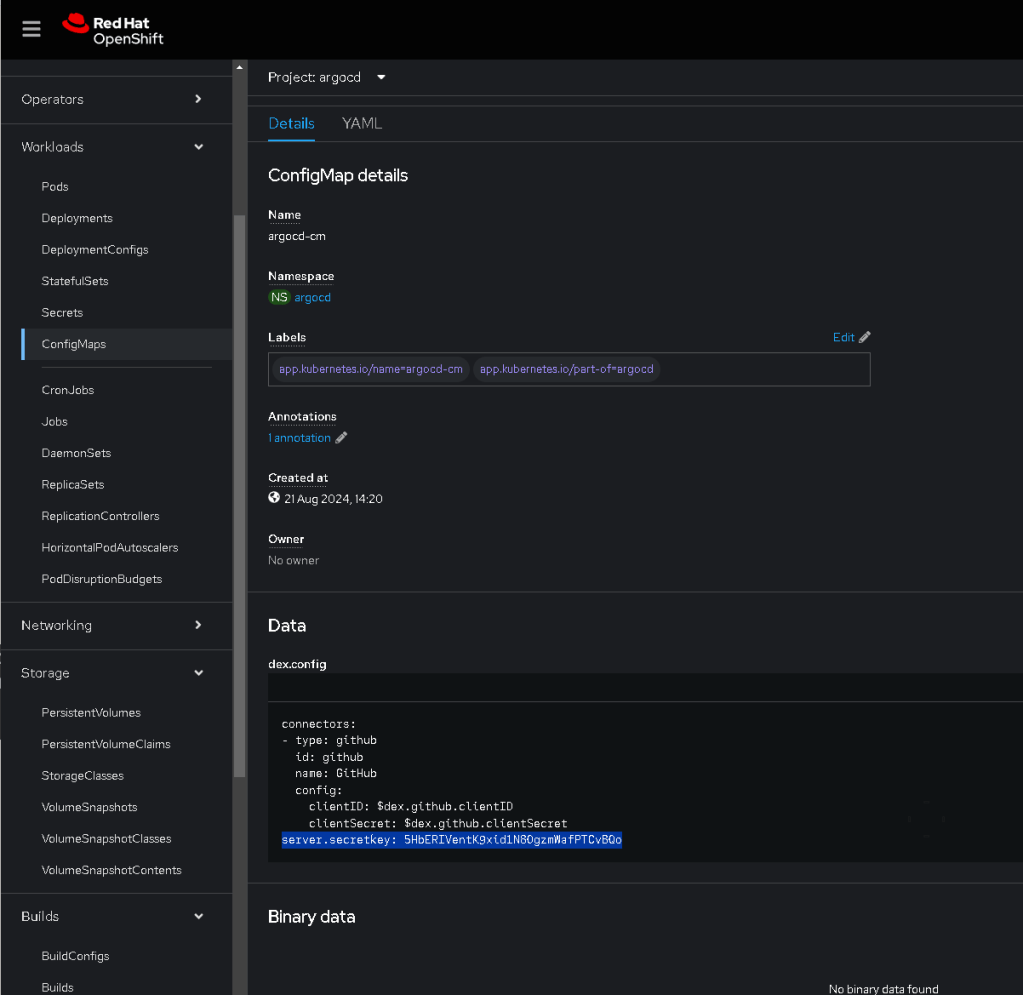The image size is (1023, 995).
Task: Open Pods in the sidebar
Action: (55, 187)
